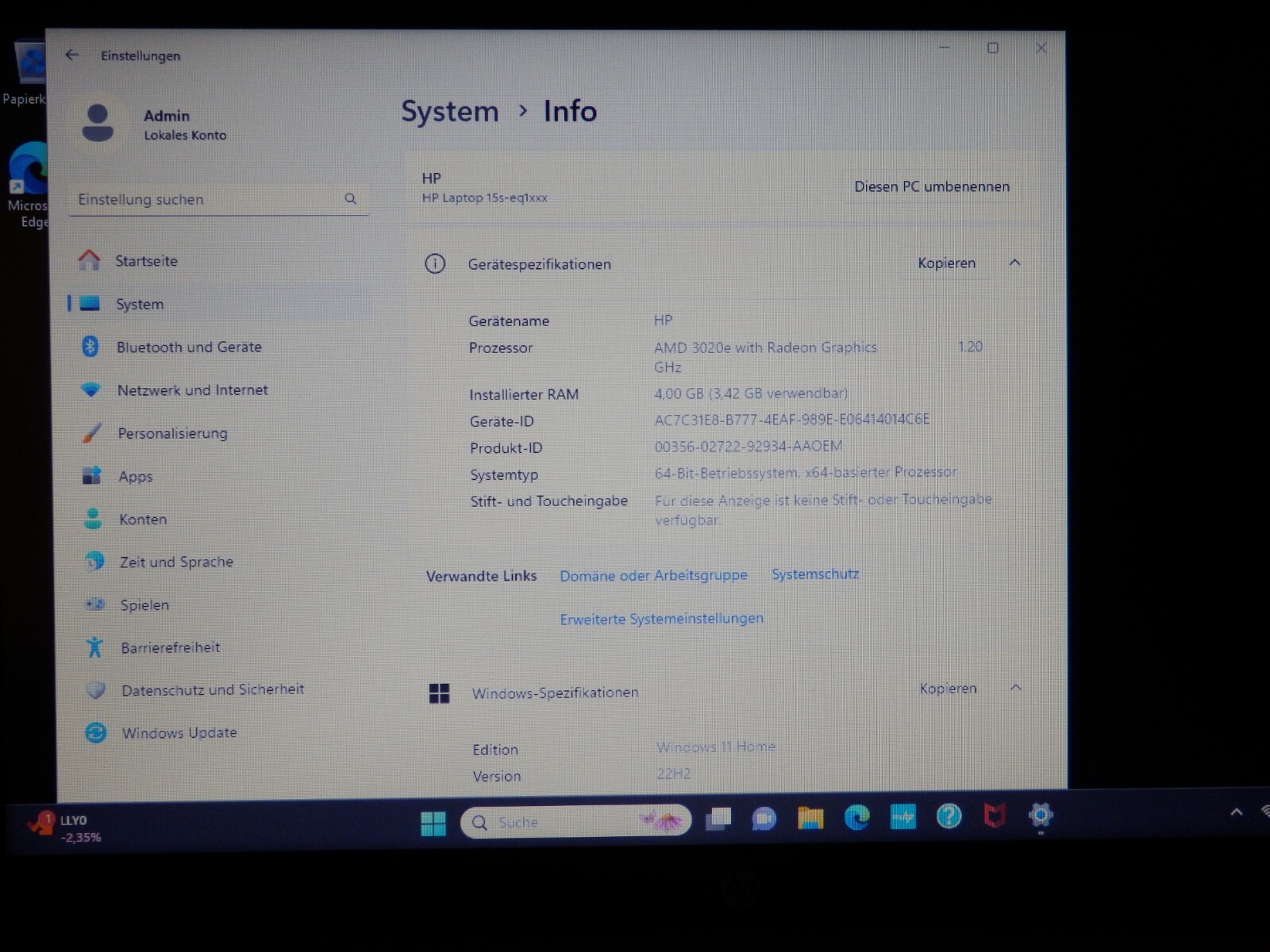Open the Datenschutz und Sicherheit shield icon
1270x952 pixels.
95,690
